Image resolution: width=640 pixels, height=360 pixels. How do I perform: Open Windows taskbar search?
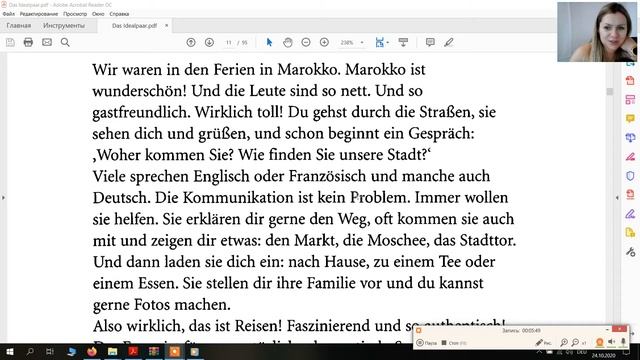coord(30,351)
